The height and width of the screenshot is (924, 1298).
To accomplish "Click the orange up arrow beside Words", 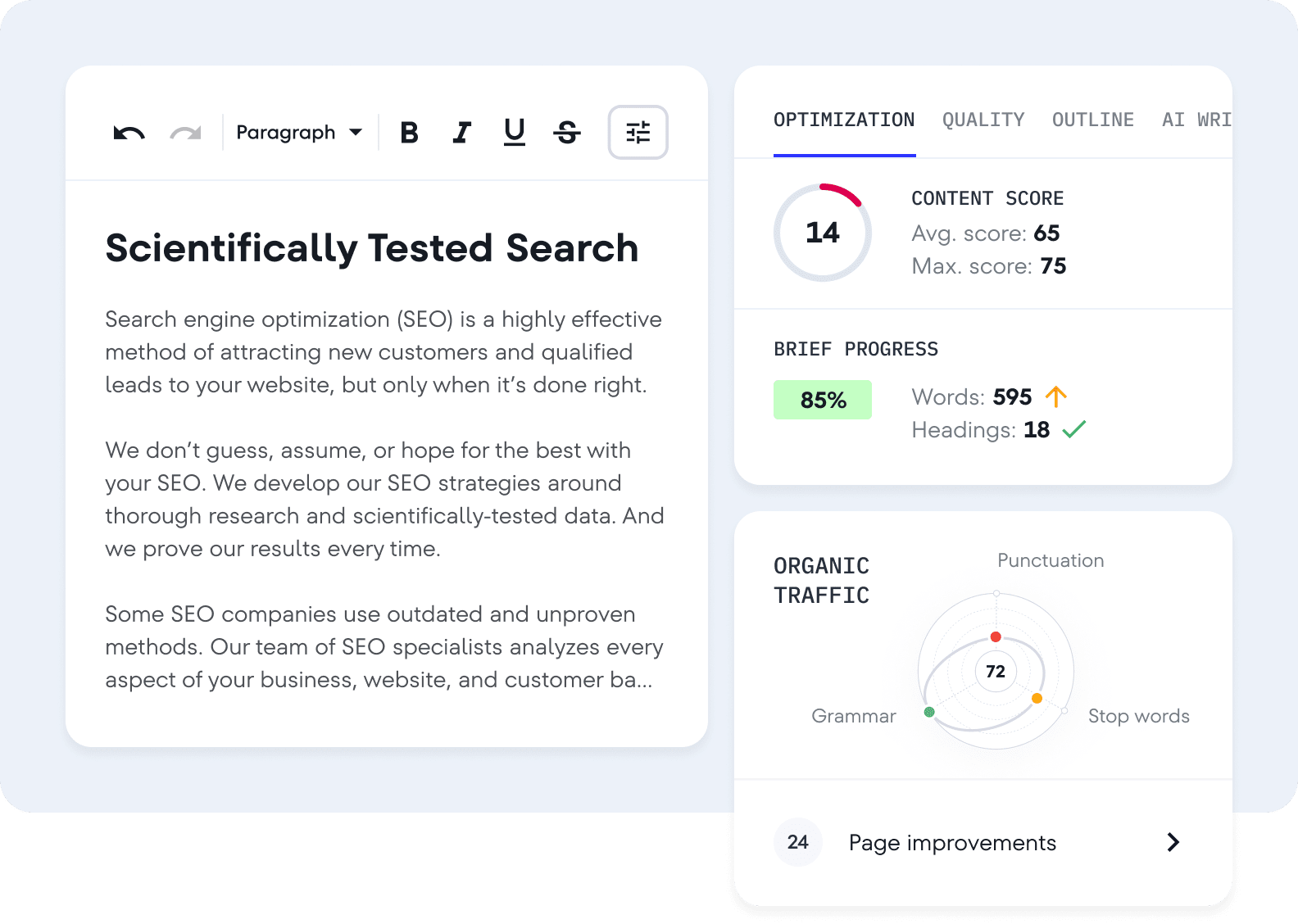I will (1056, 396).
